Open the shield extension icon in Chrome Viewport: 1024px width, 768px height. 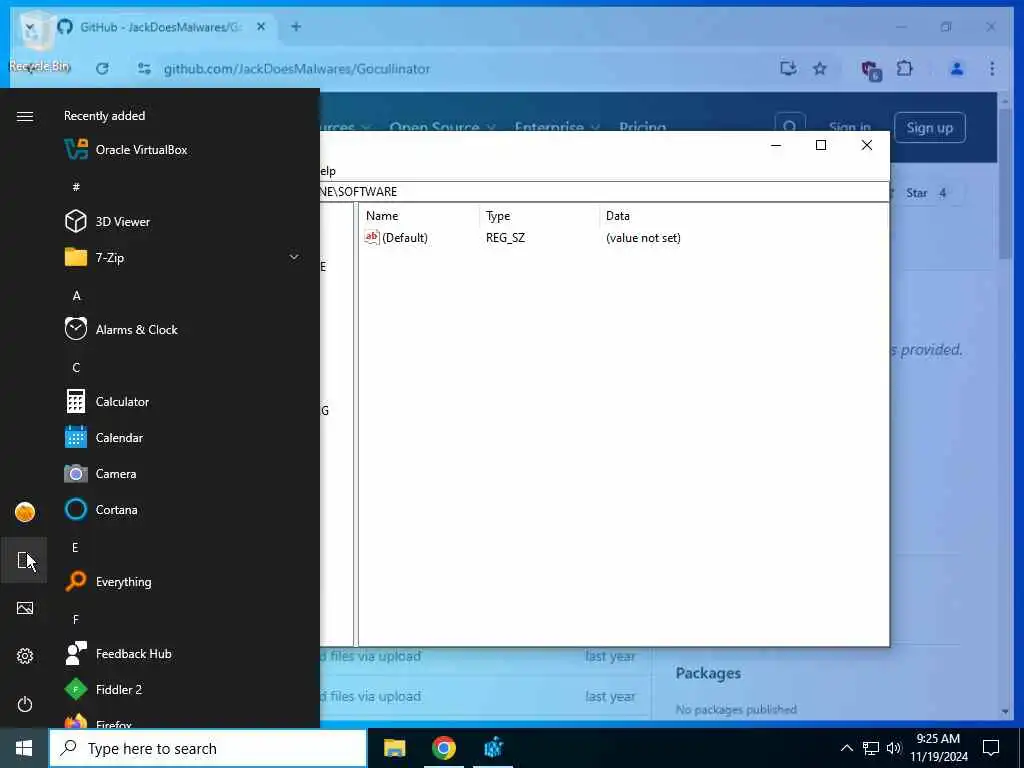[x=871, y=70]
